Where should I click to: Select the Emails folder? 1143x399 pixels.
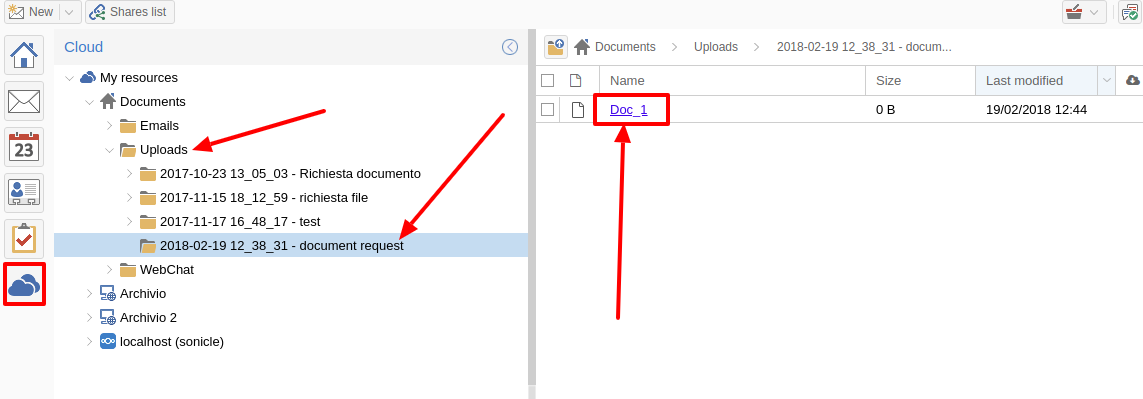(159, 126)
